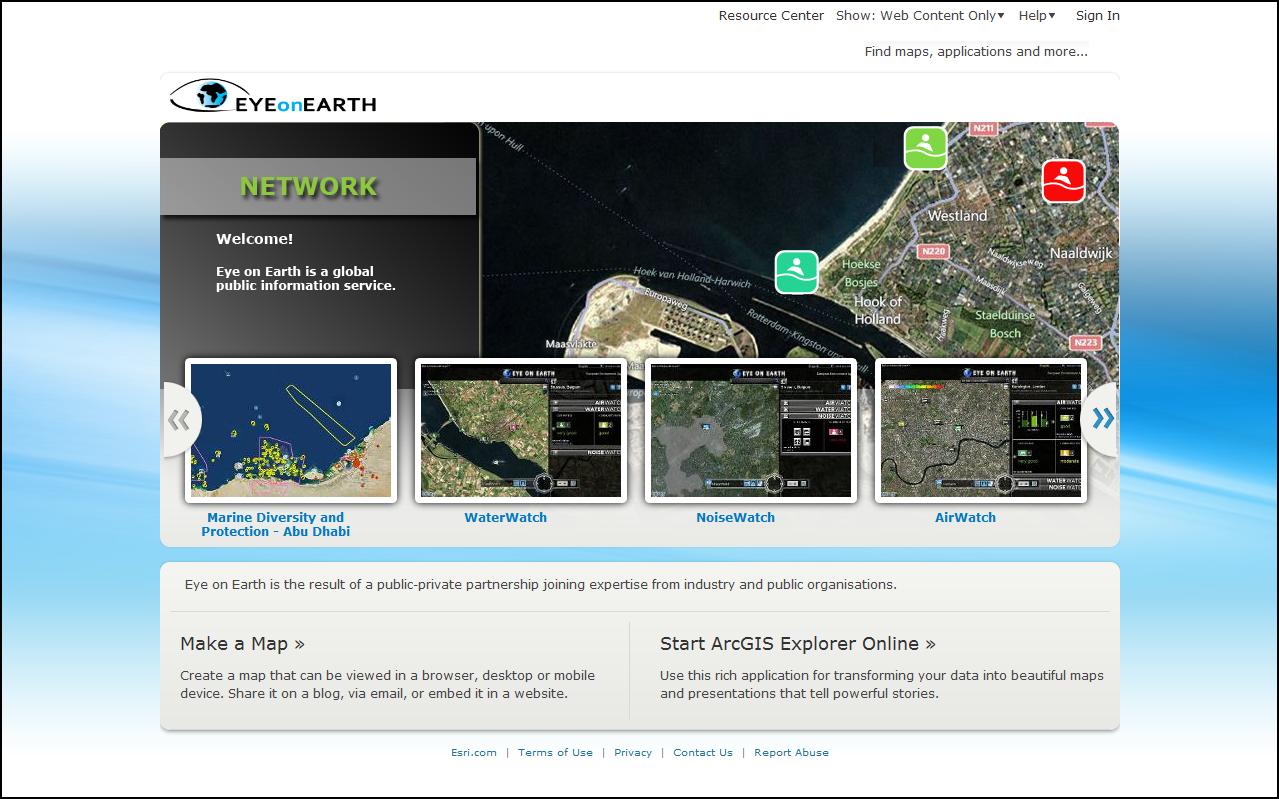Click the Hoekse Bosjes map label
The image size is (1279, 799).
[861, 273]
